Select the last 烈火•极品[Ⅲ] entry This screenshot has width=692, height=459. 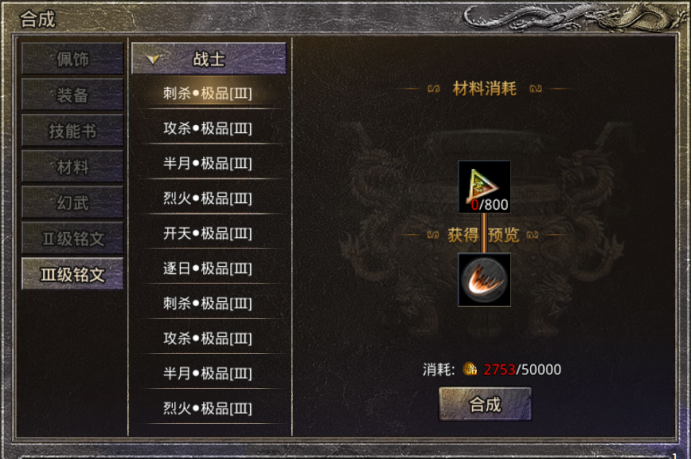click(x=209, y=408)
